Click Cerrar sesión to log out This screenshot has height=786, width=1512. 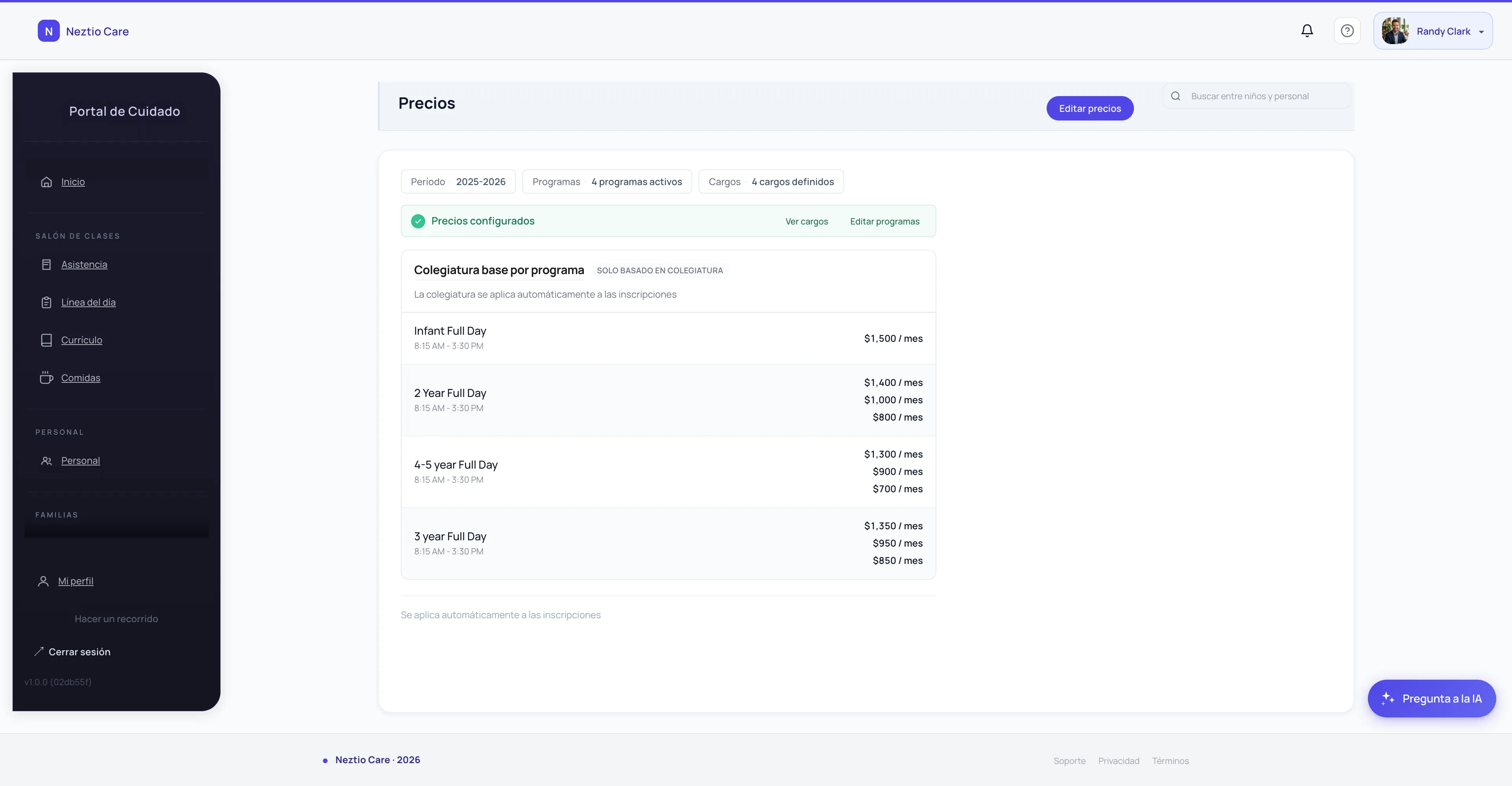pyautogui.click(x=79, y=652)
